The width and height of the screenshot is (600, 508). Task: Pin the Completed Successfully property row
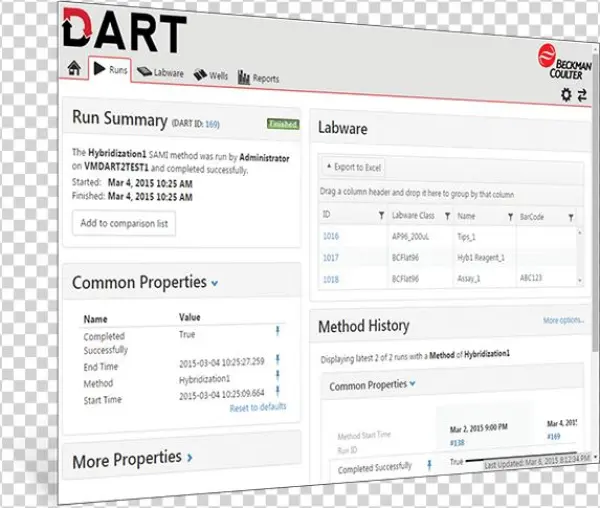point(278,331)
